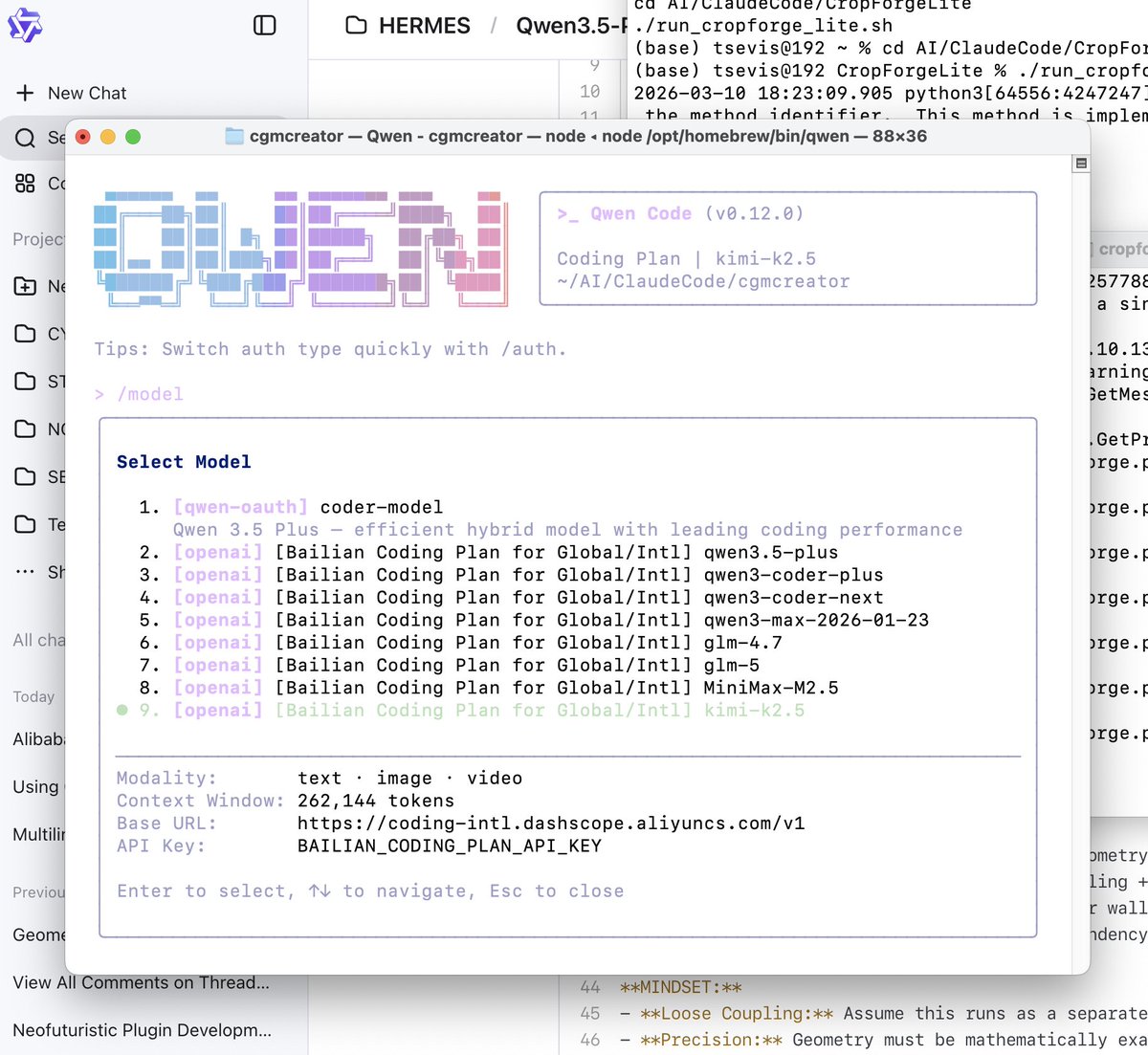
Task: Click the ~/AI/ClaudeCode/cgmcreator path text
Action: click(x=703, y=281)
